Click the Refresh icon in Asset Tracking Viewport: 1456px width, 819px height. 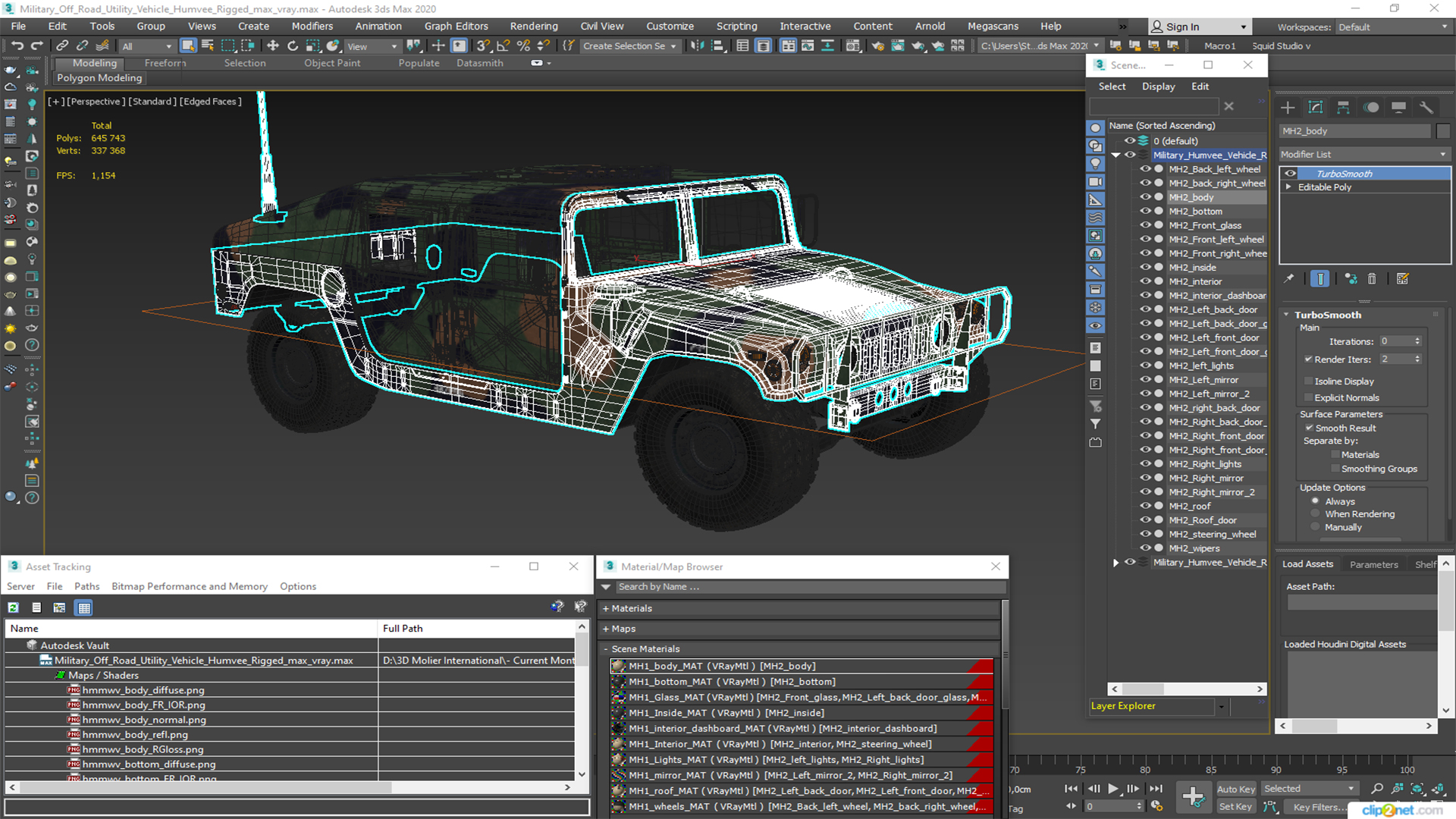pos(13,607)
